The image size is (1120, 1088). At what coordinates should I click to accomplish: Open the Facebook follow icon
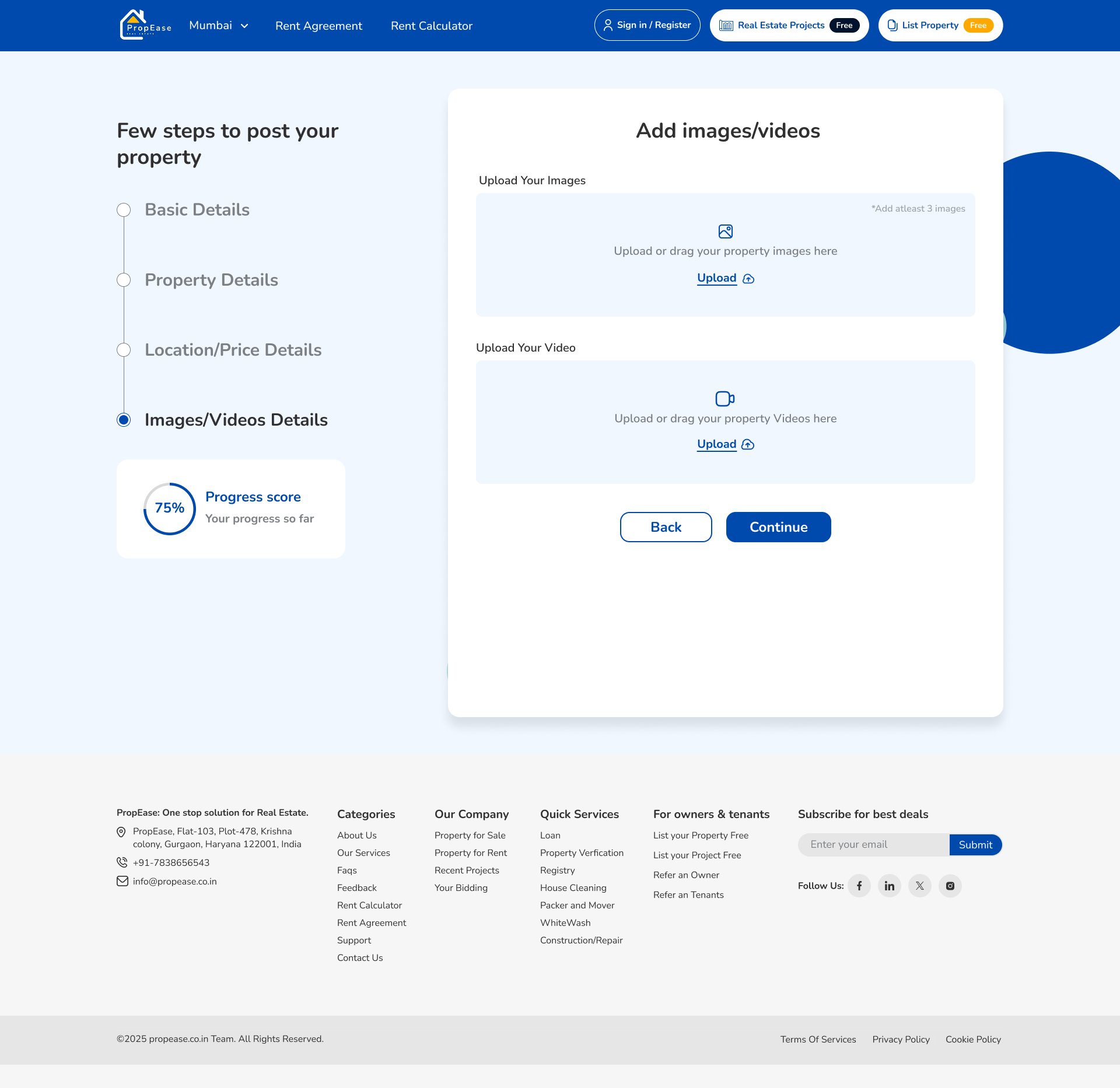pyautogui.click(x=859, y=886)
